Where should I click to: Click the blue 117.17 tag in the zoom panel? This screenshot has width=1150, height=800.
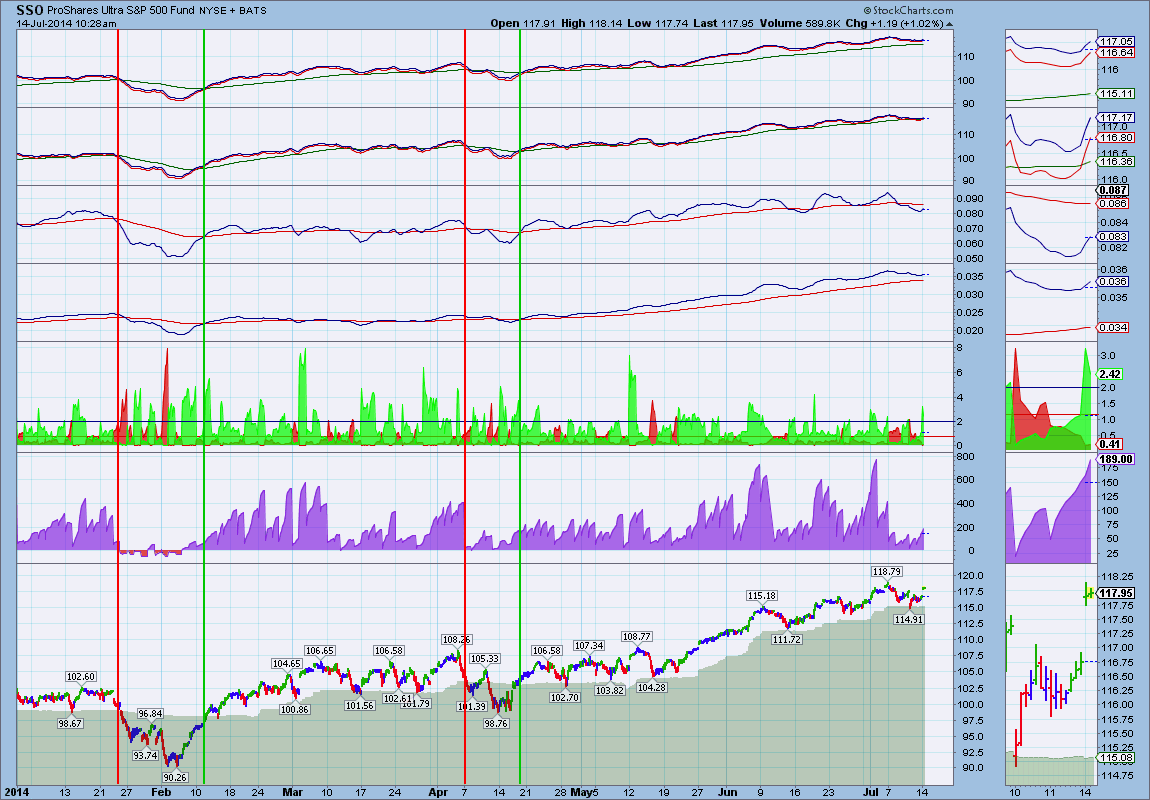click(x=1116, y=117)
